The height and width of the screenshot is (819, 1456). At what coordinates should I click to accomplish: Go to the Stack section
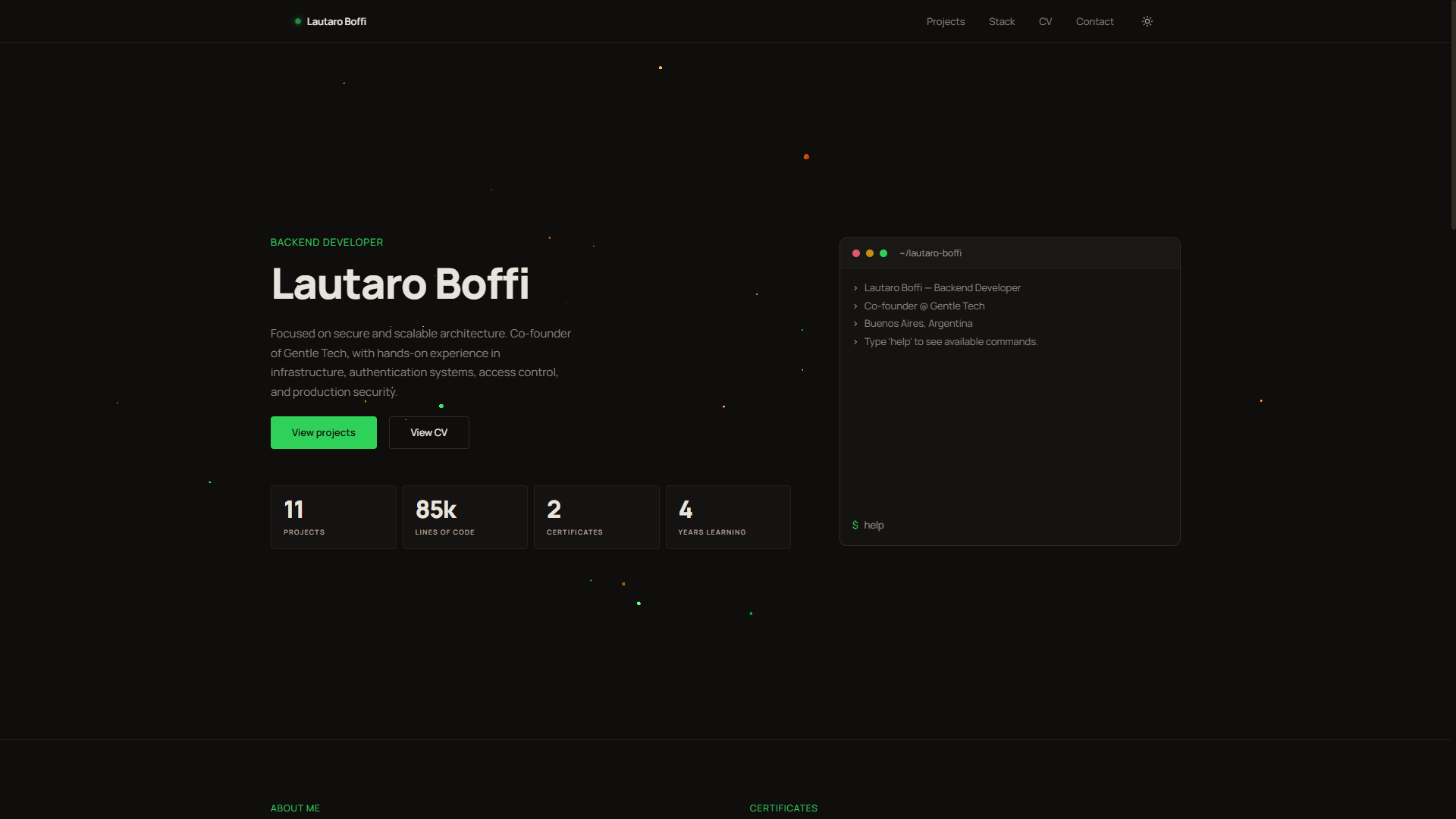click(1002, 21)
